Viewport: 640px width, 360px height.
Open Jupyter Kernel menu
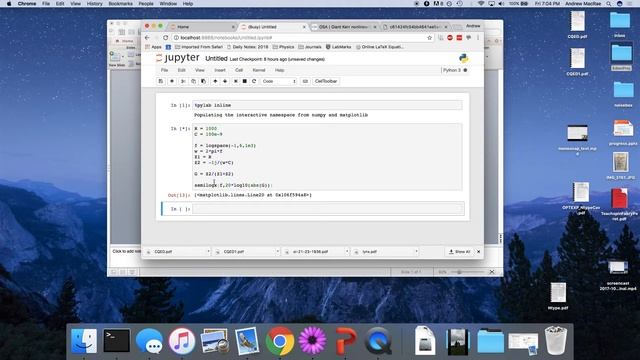pos(258,70)
